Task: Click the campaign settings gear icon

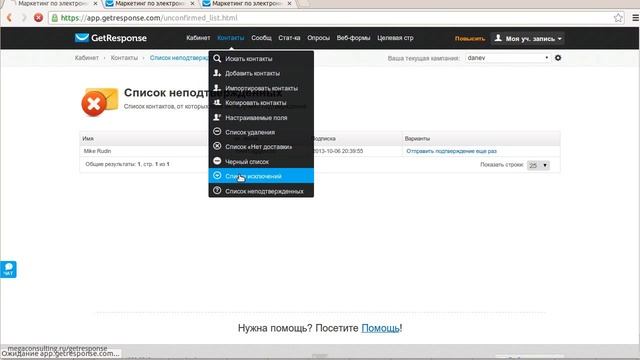Action: [558, 58]
